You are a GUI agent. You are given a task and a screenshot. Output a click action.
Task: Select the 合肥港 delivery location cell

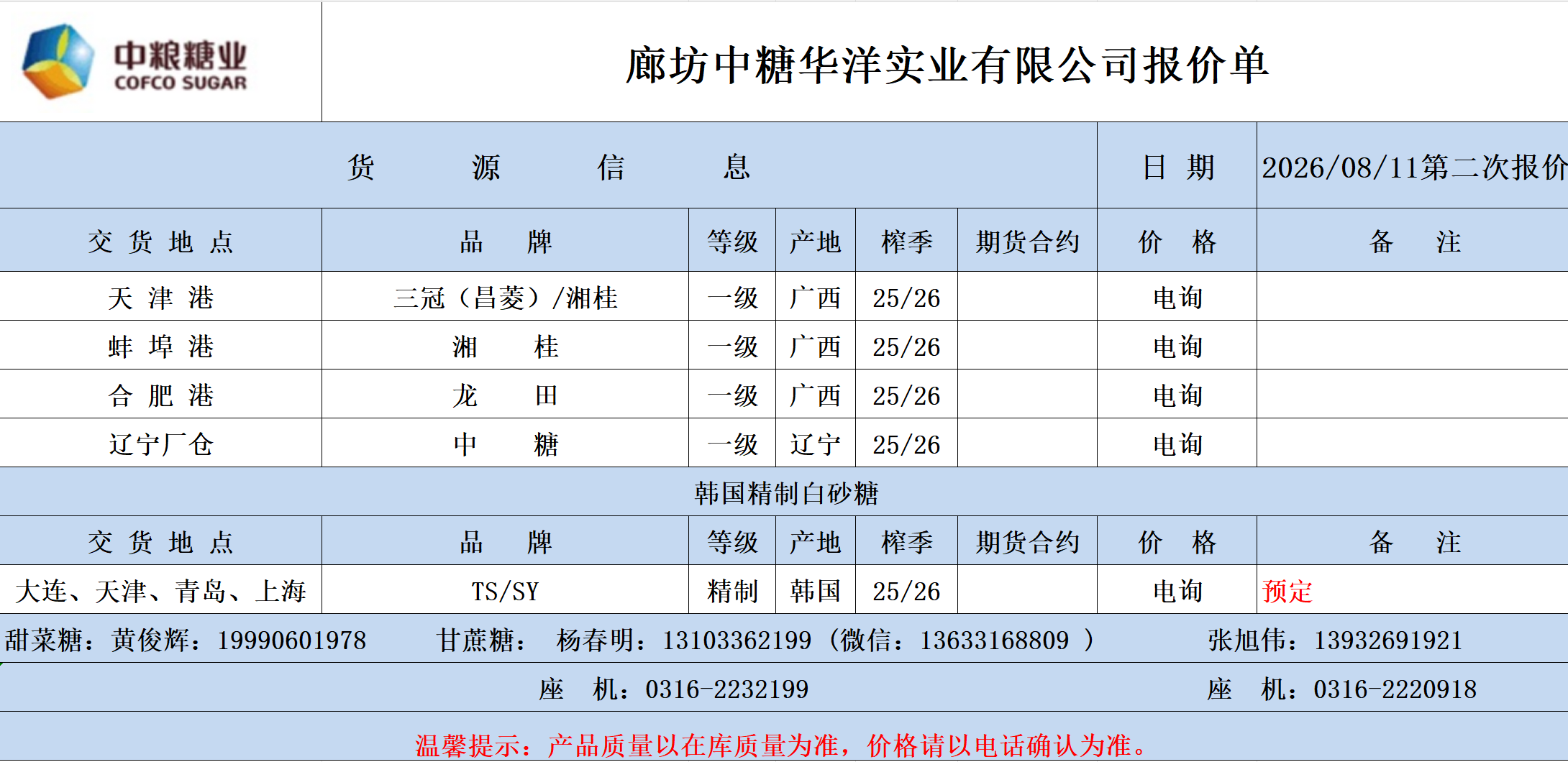coord(160,395)
